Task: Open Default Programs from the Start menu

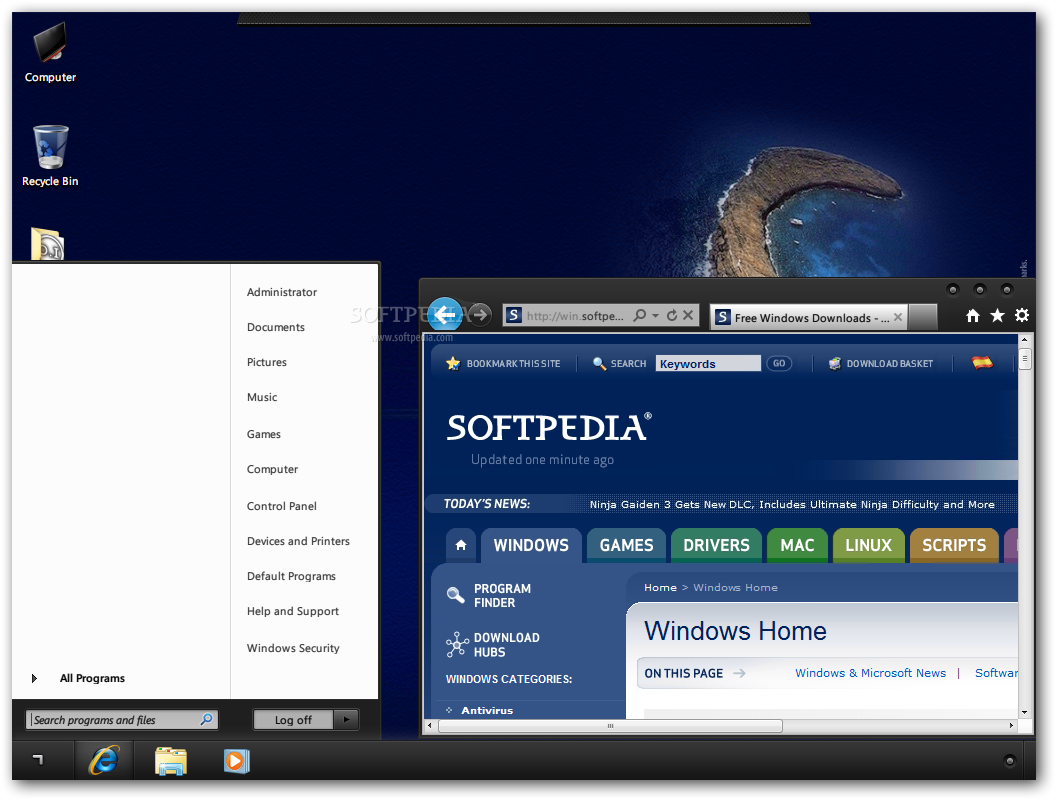Action: pyautogui.click(x=291, y=576)
